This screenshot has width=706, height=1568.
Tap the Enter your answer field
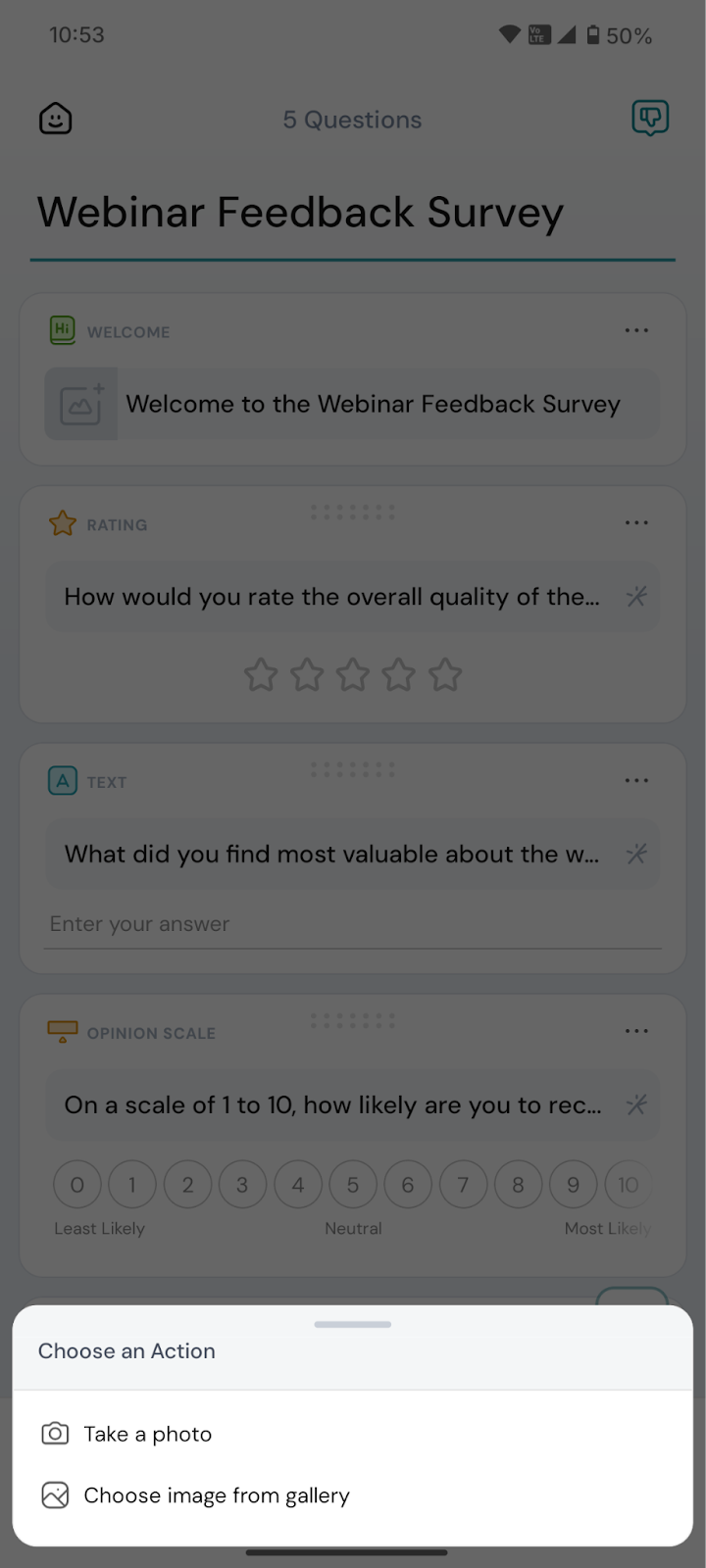[353, 924]
